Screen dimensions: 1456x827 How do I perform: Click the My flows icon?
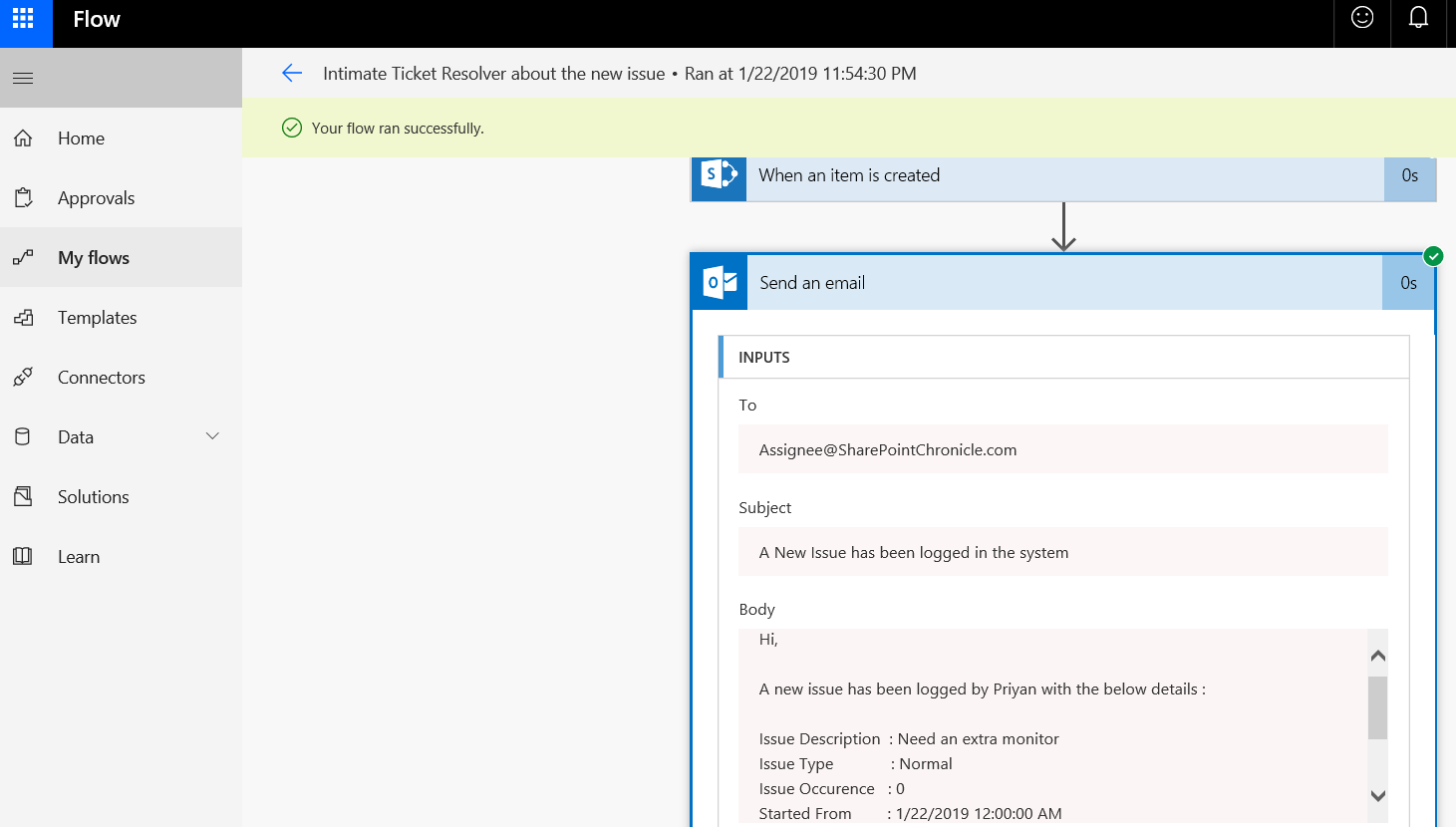tap(23, 258)
